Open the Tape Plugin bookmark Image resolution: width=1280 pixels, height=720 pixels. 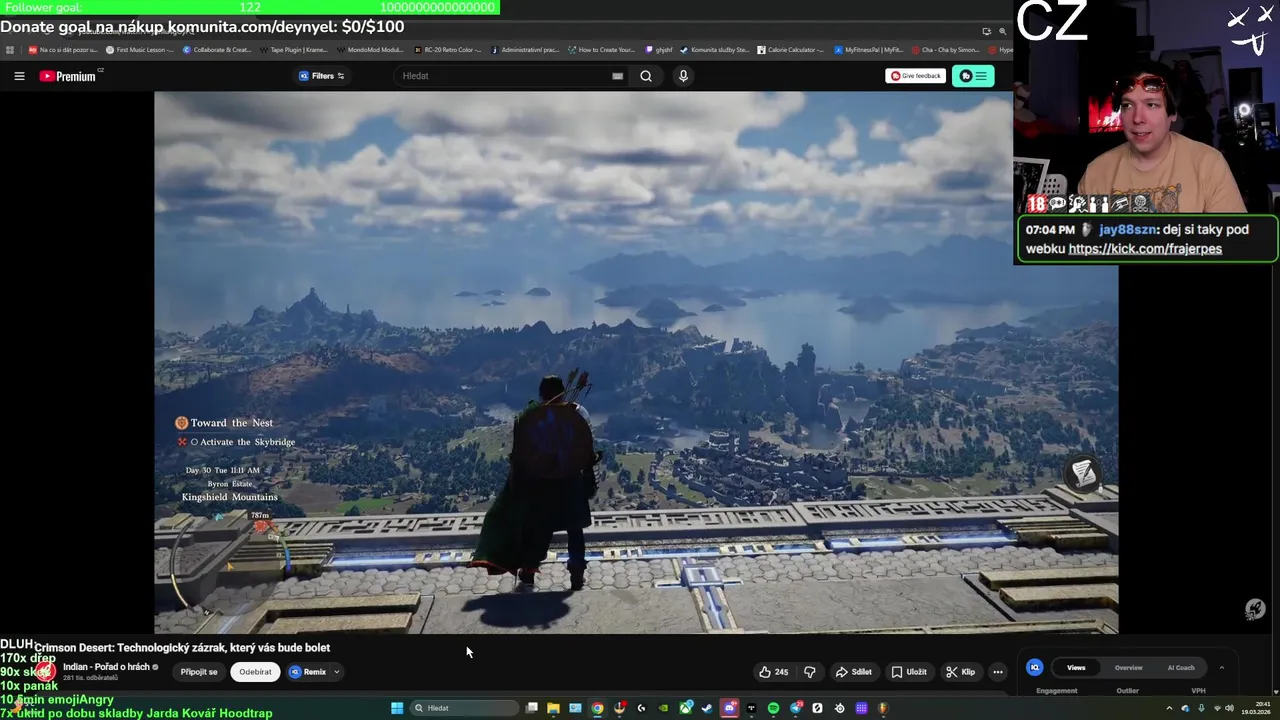tap(294, 49)
